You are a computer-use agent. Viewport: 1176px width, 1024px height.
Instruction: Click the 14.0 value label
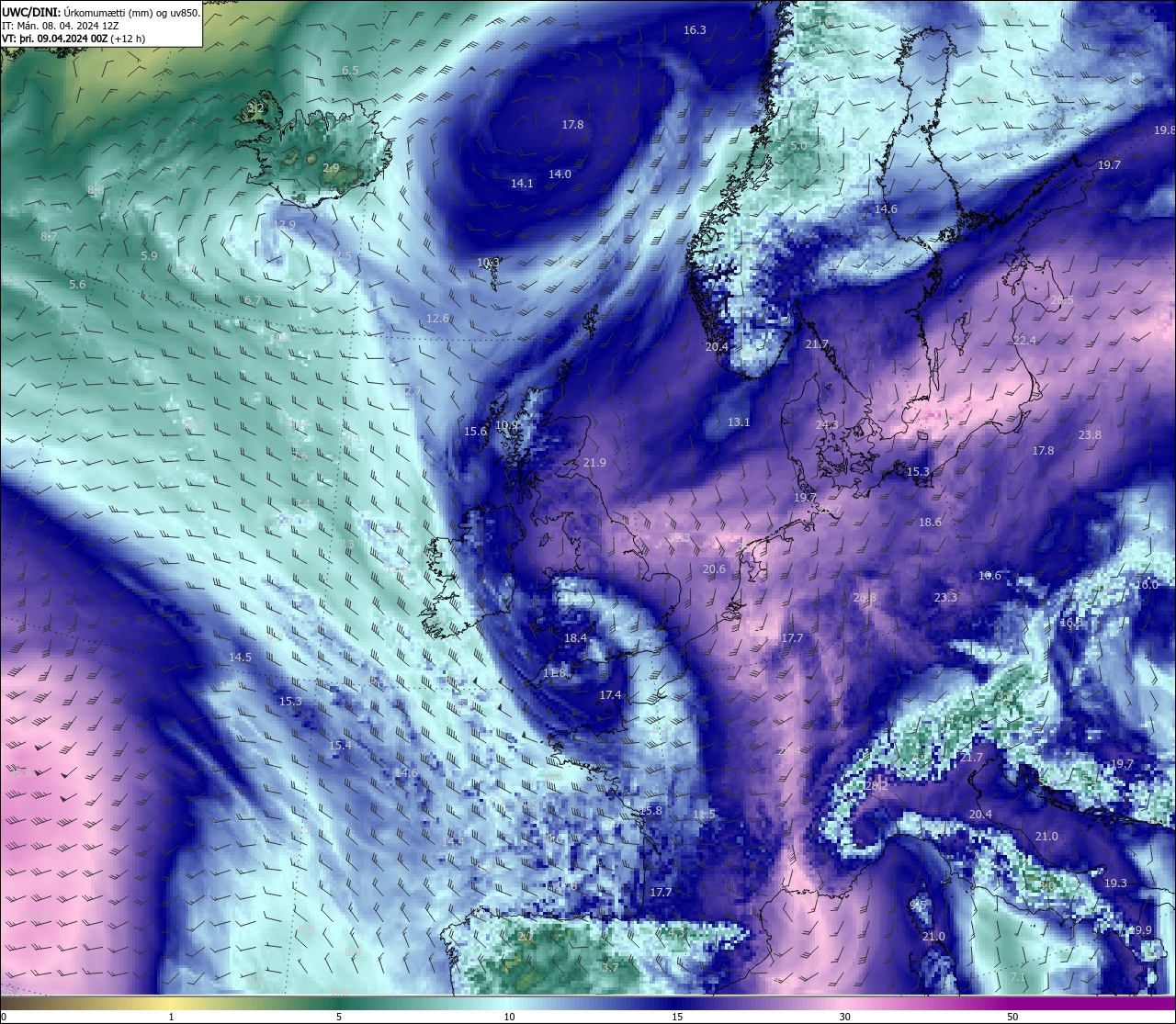click(x=560, y=174)
